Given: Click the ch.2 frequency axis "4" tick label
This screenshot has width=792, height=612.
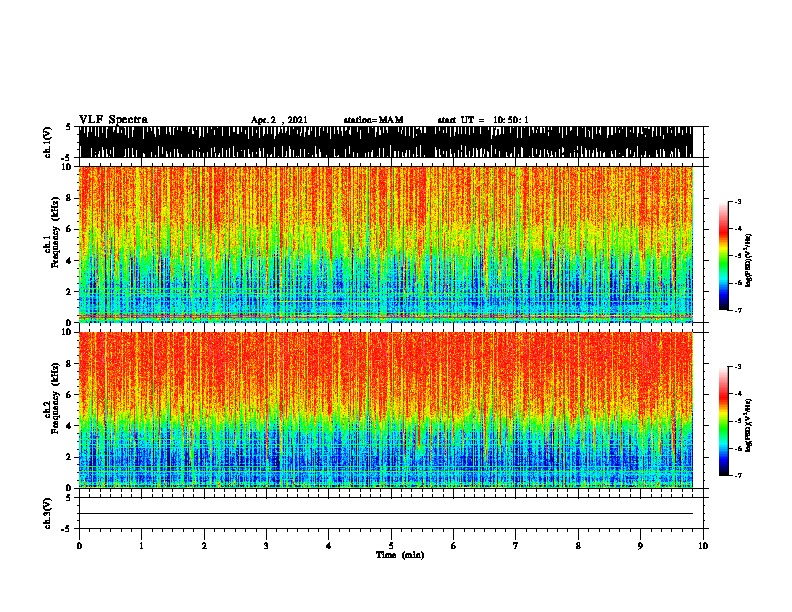Looking at the screenshot, I should point(70,426).
